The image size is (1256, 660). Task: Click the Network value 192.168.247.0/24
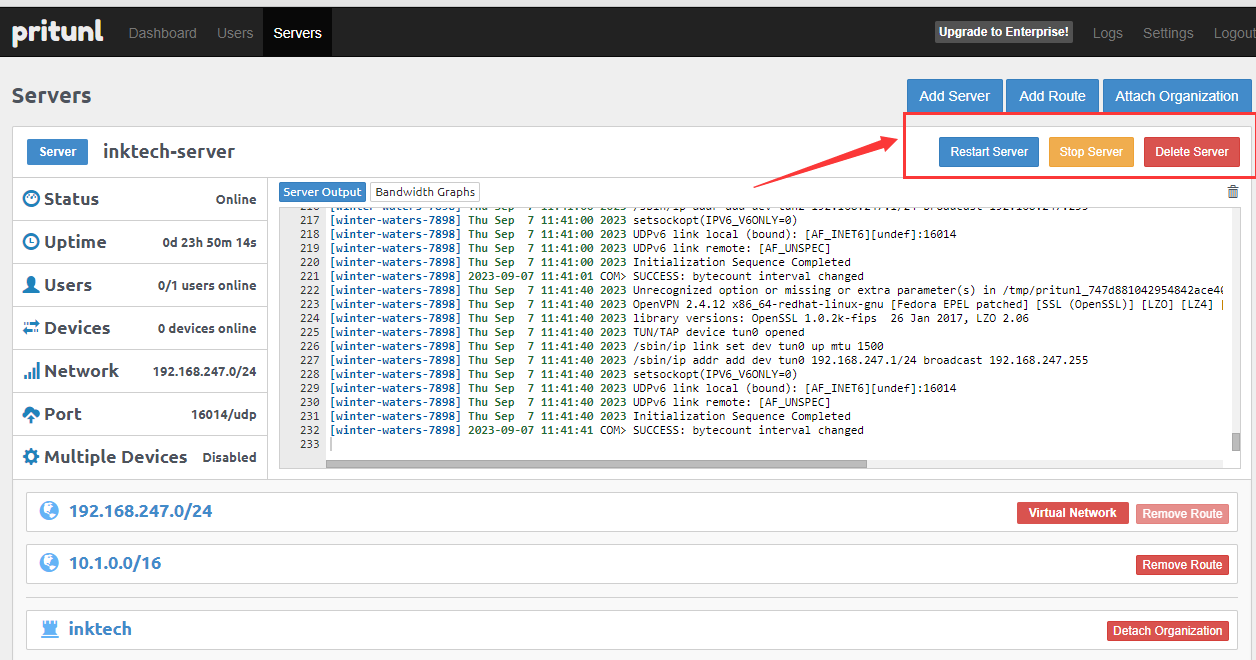(x=204, y=371)
